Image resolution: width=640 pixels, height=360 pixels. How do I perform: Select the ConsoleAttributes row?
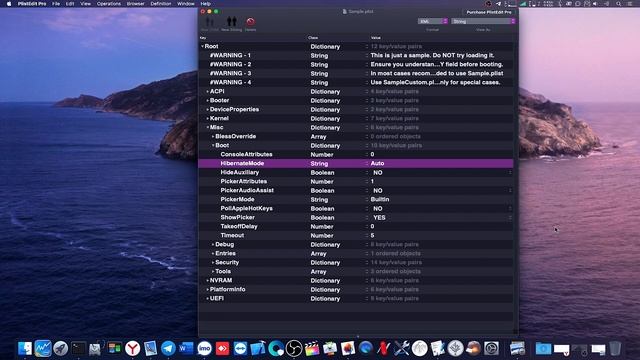click(x=356, y=154)
